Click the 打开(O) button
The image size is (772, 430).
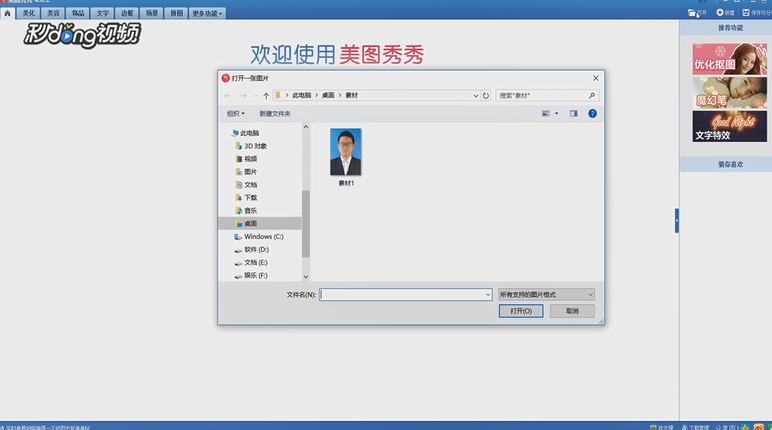pyautogui.click(x=521, y=311)
